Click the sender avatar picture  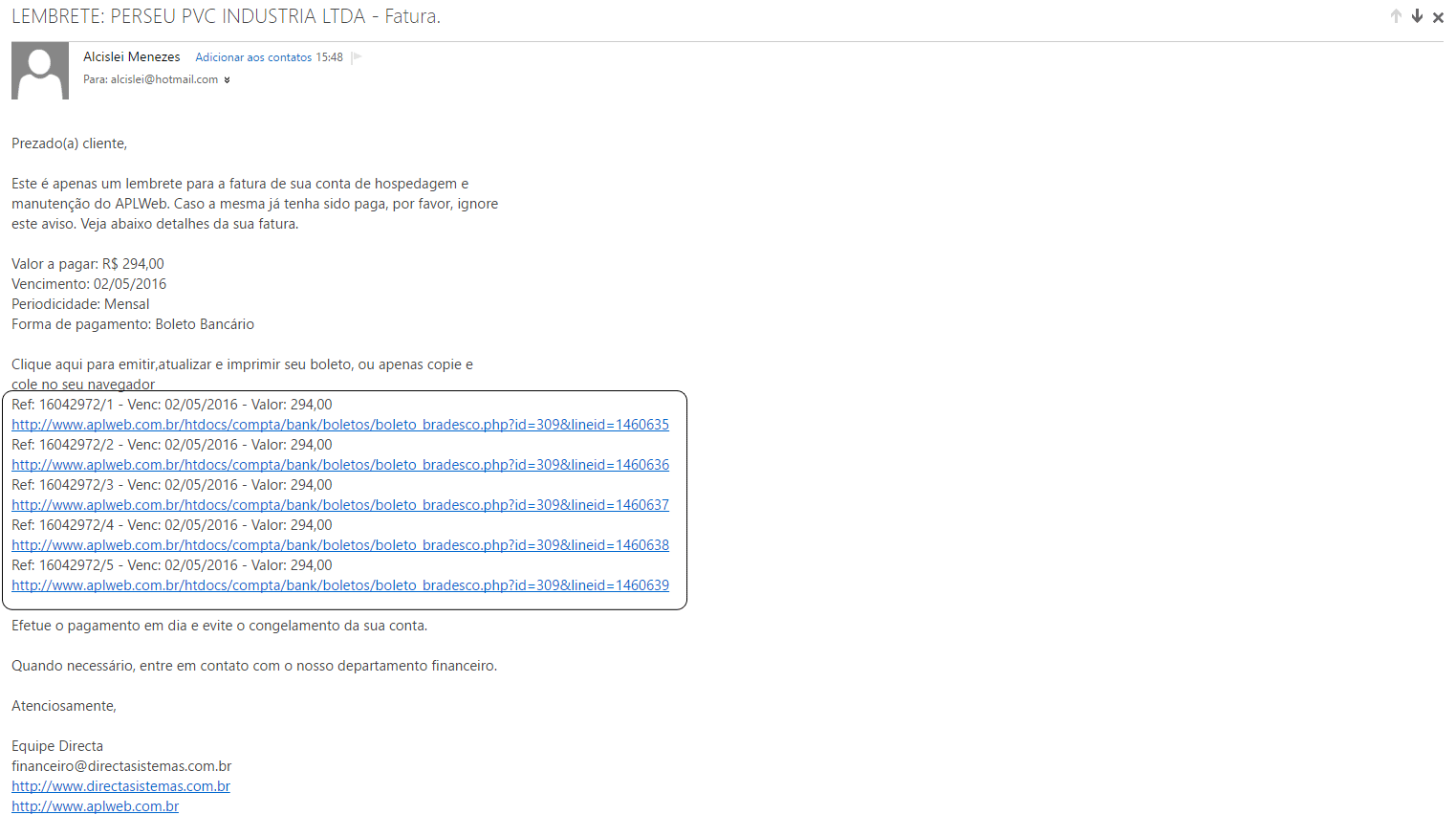click(x=40, y=71)
